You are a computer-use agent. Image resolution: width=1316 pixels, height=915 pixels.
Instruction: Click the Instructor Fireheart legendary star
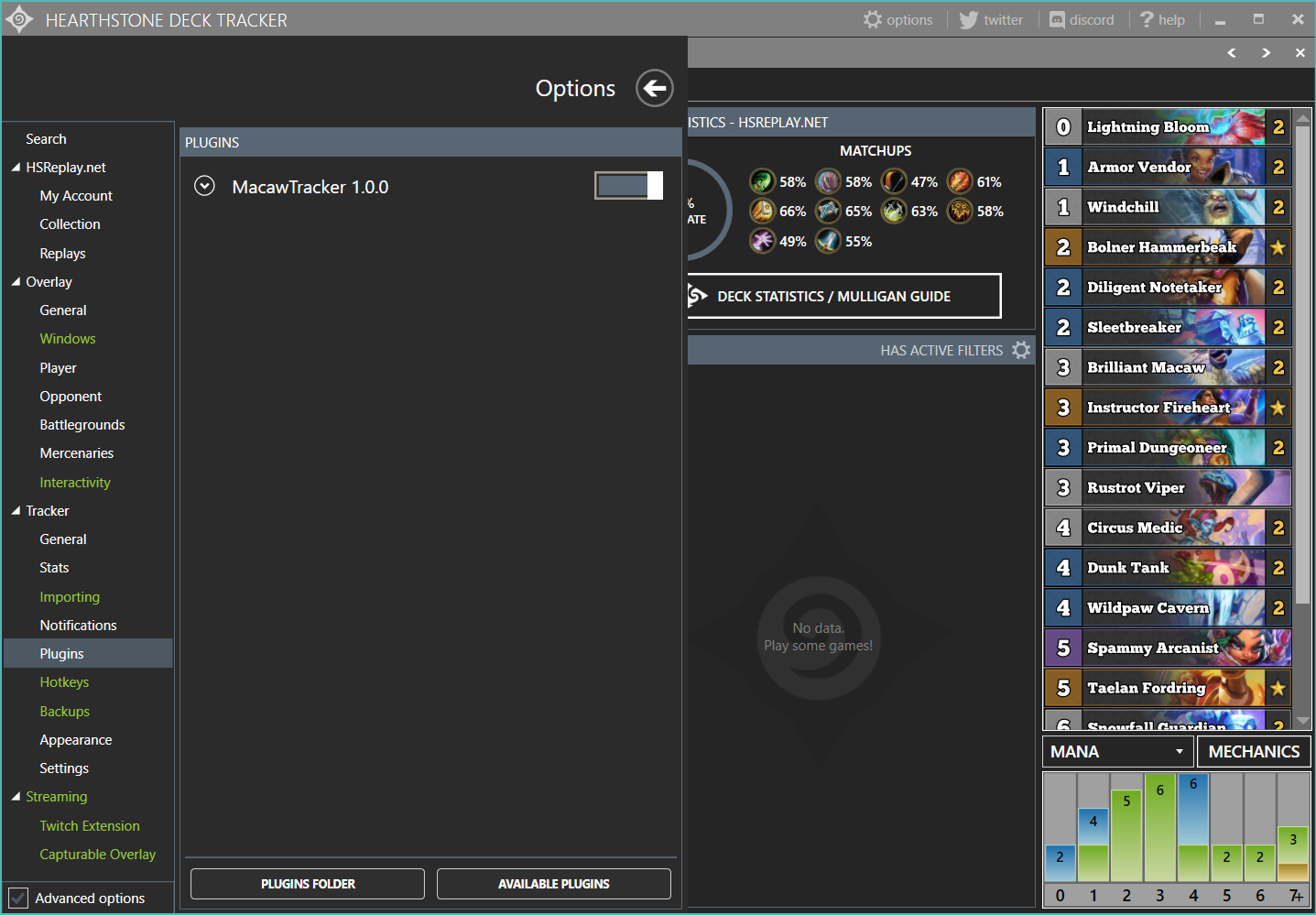tap(1278, 408)
